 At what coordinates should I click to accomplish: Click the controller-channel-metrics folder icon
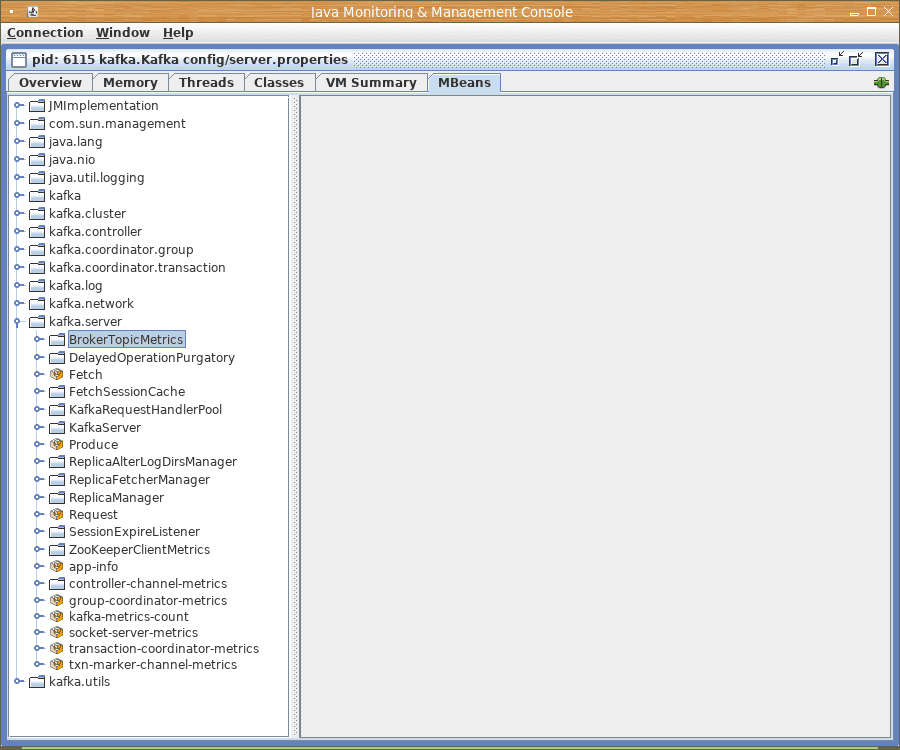[x=57, y=584]
